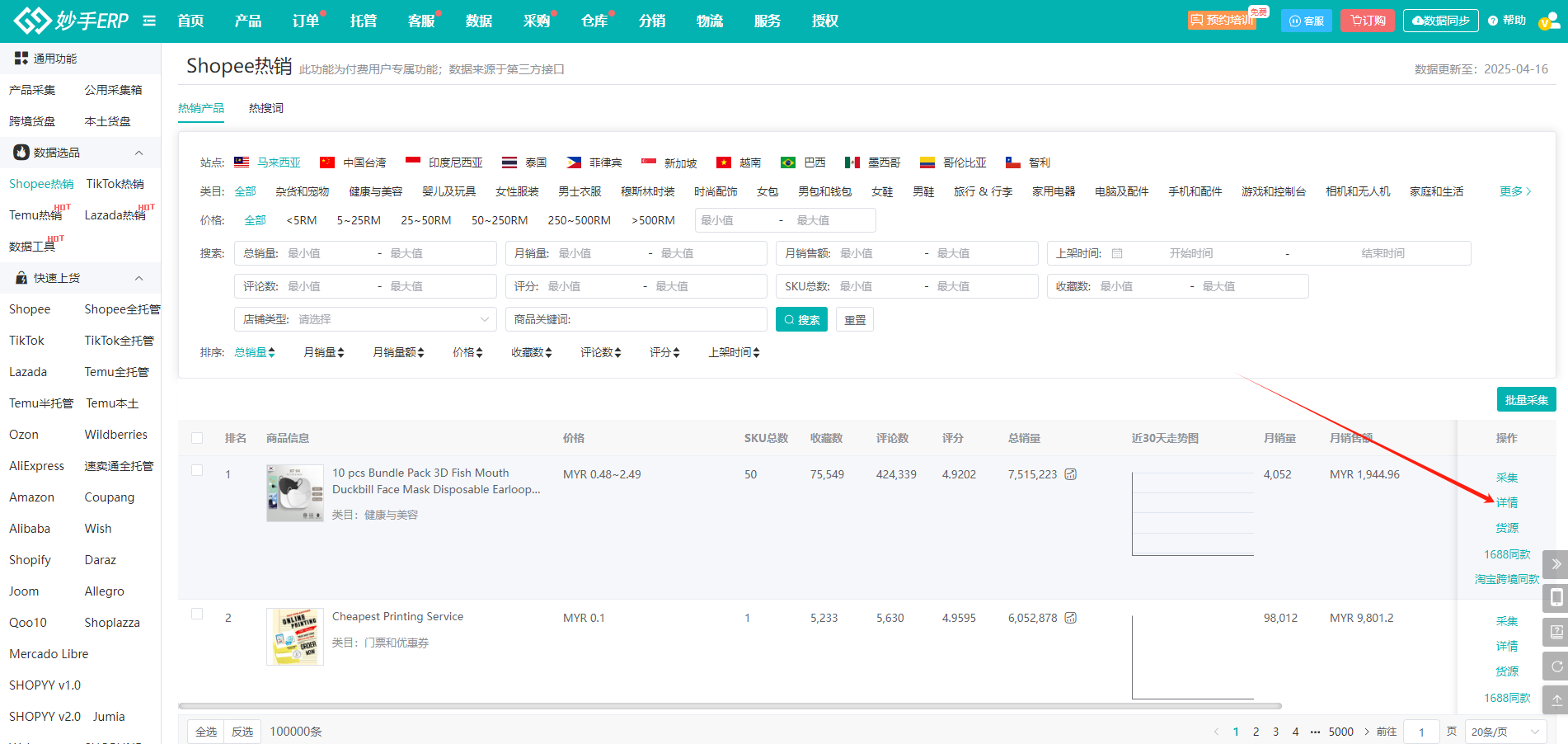1568x744 pixels.
Task: Toggle the select-all checkbox in table header
Action: click(197, 438)
